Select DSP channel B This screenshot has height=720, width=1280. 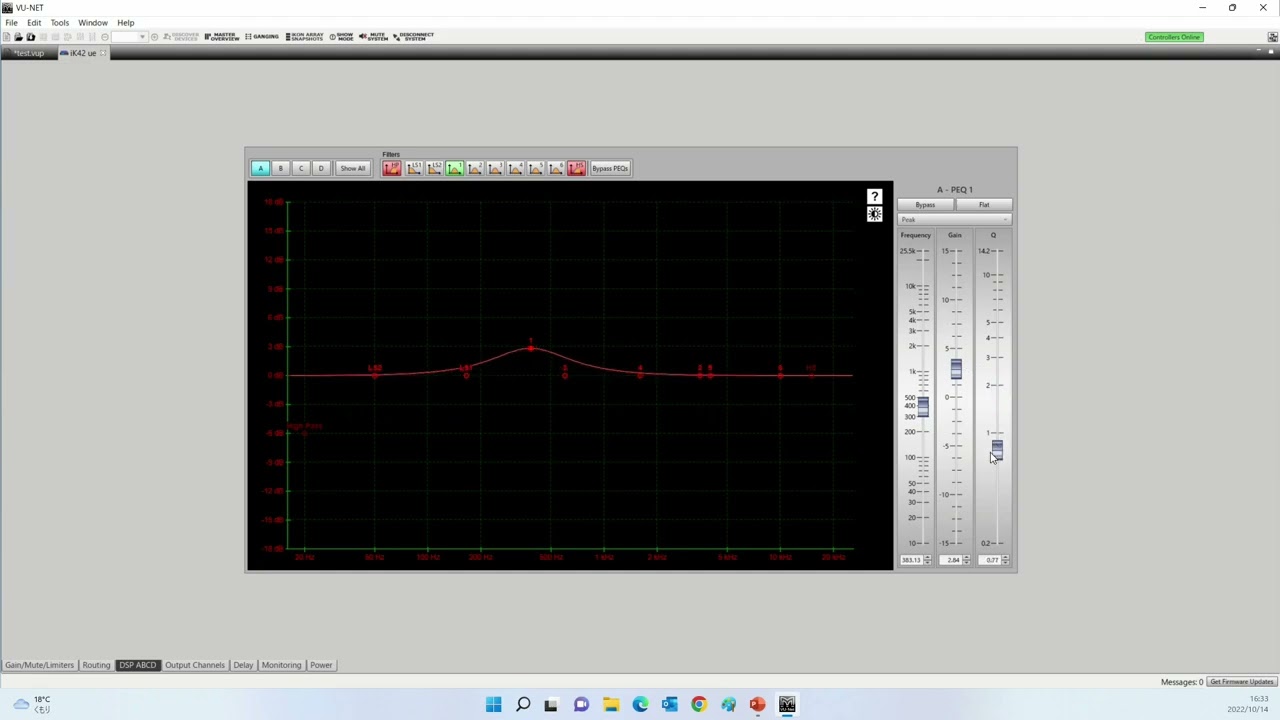point(280,168)
